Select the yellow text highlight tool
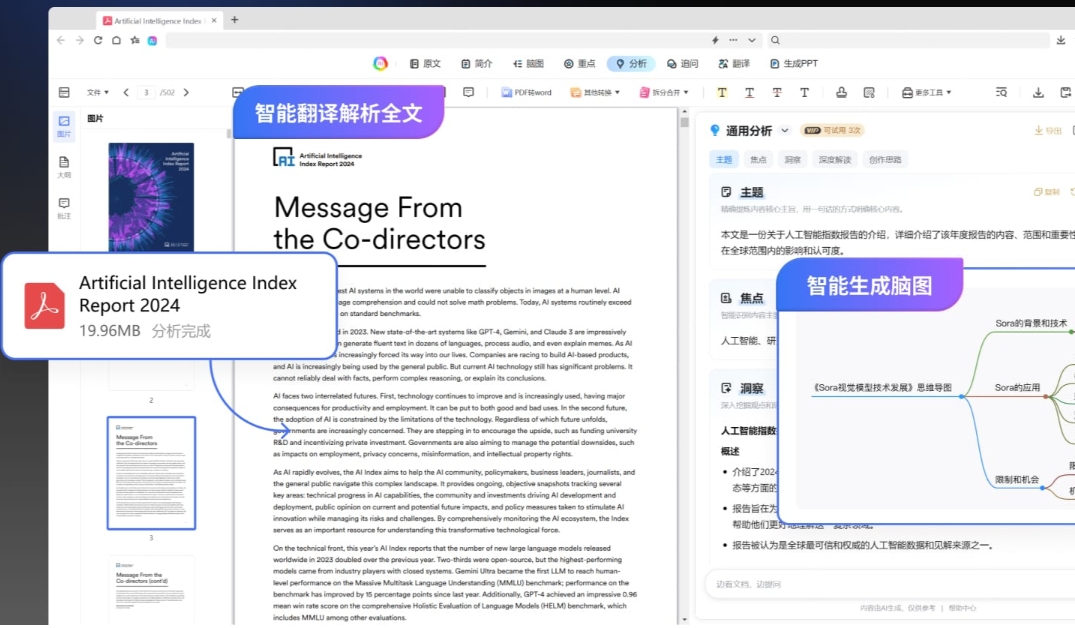Viewport: 1075px width, 628px height. coord(724,91)
